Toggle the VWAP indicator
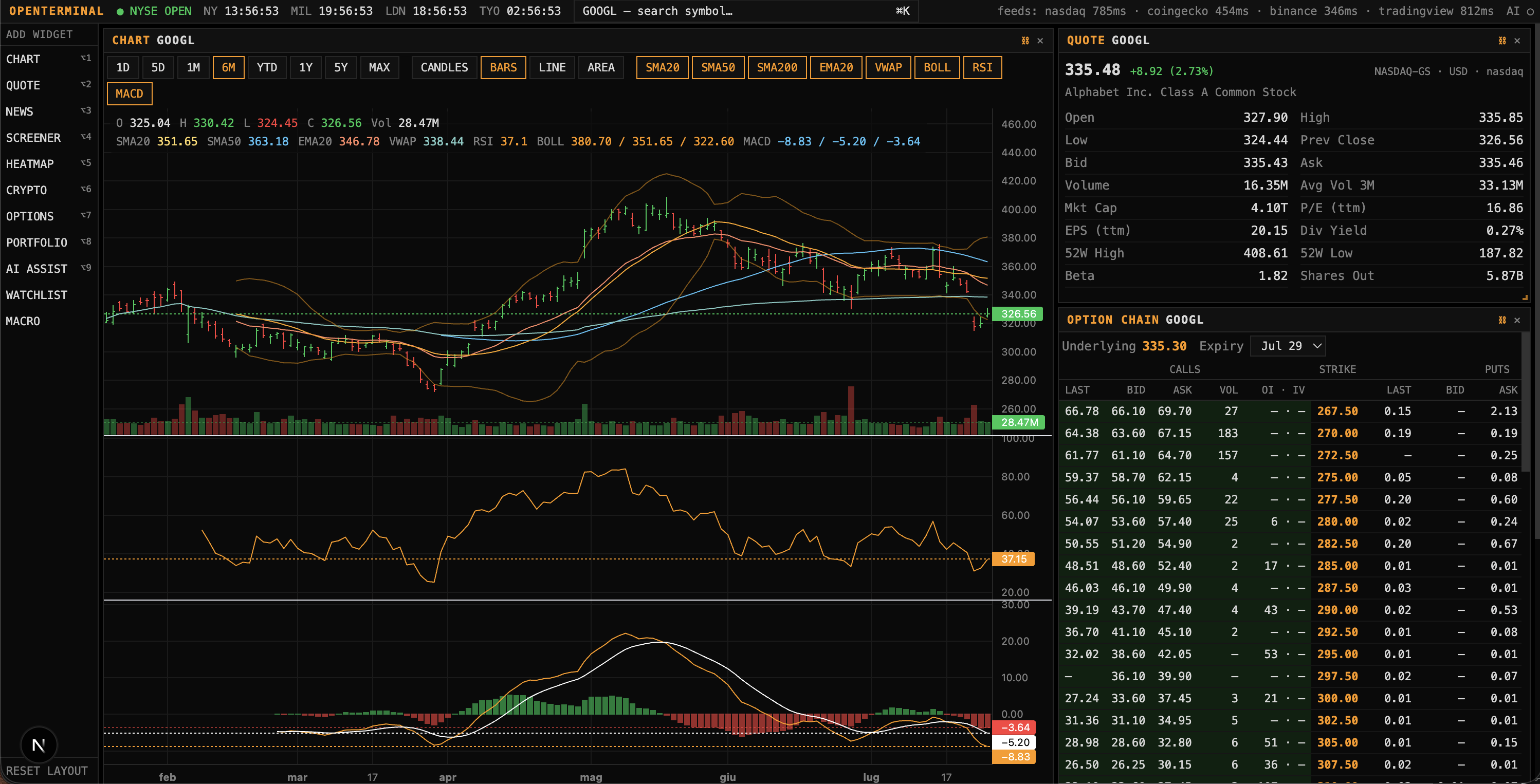This screenshot has width=1540, height=784. [888, 67]
